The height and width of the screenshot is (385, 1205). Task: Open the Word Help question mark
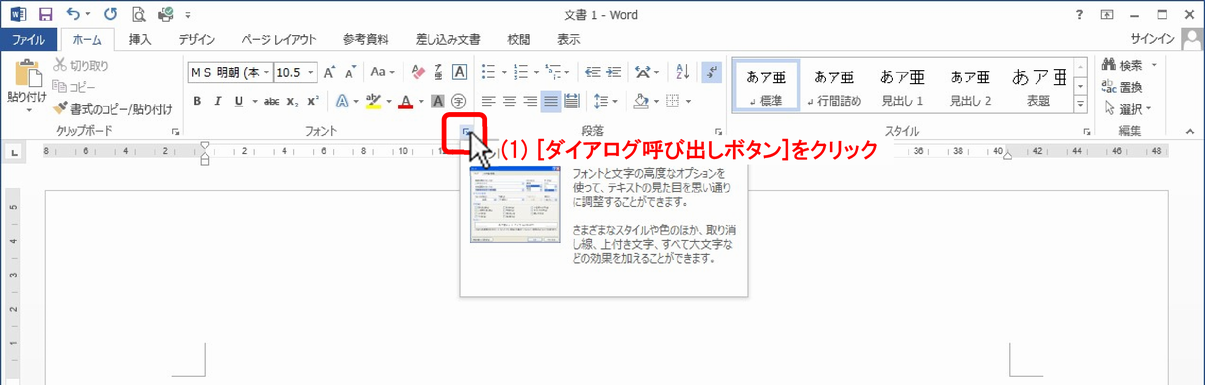[x=1079, y=15]
